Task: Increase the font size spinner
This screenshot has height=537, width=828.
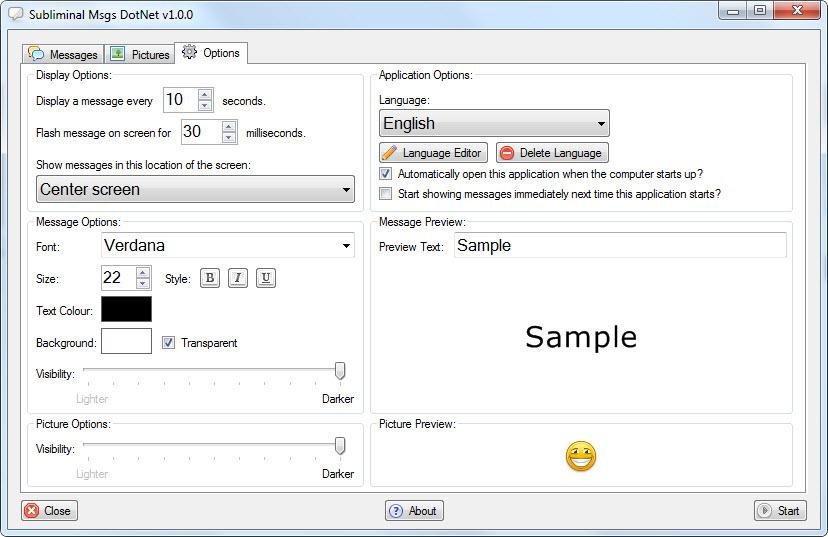Action: [143, 272]
